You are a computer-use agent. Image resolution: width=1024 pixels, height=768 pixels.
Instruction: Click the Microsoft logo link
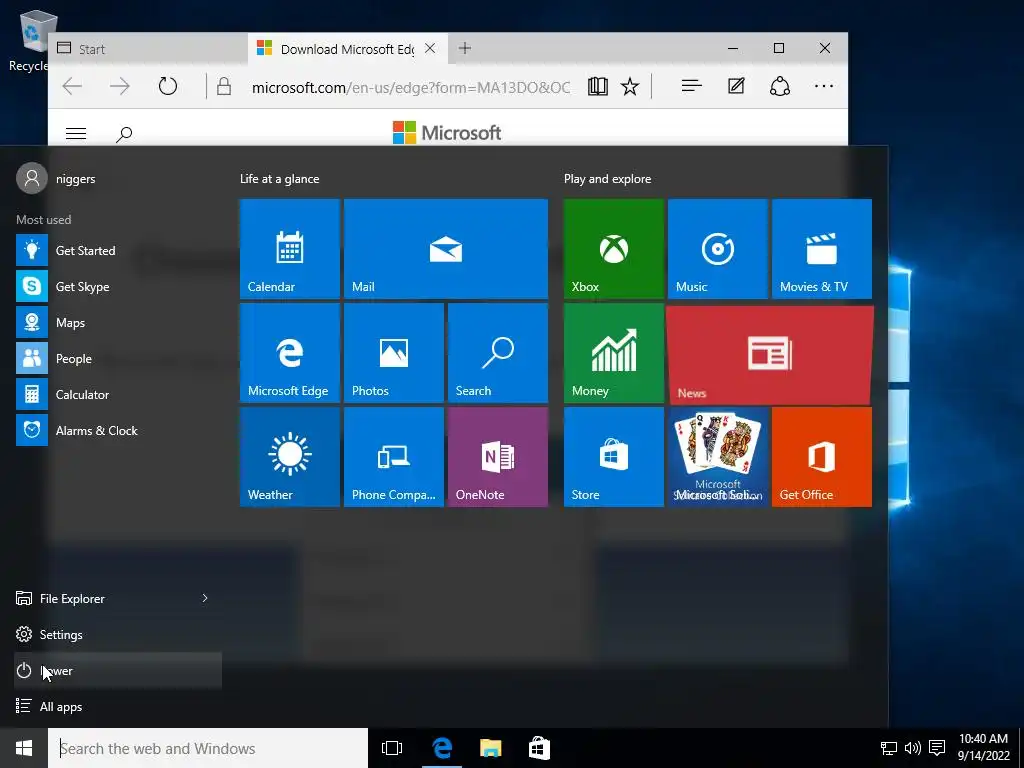447,133
